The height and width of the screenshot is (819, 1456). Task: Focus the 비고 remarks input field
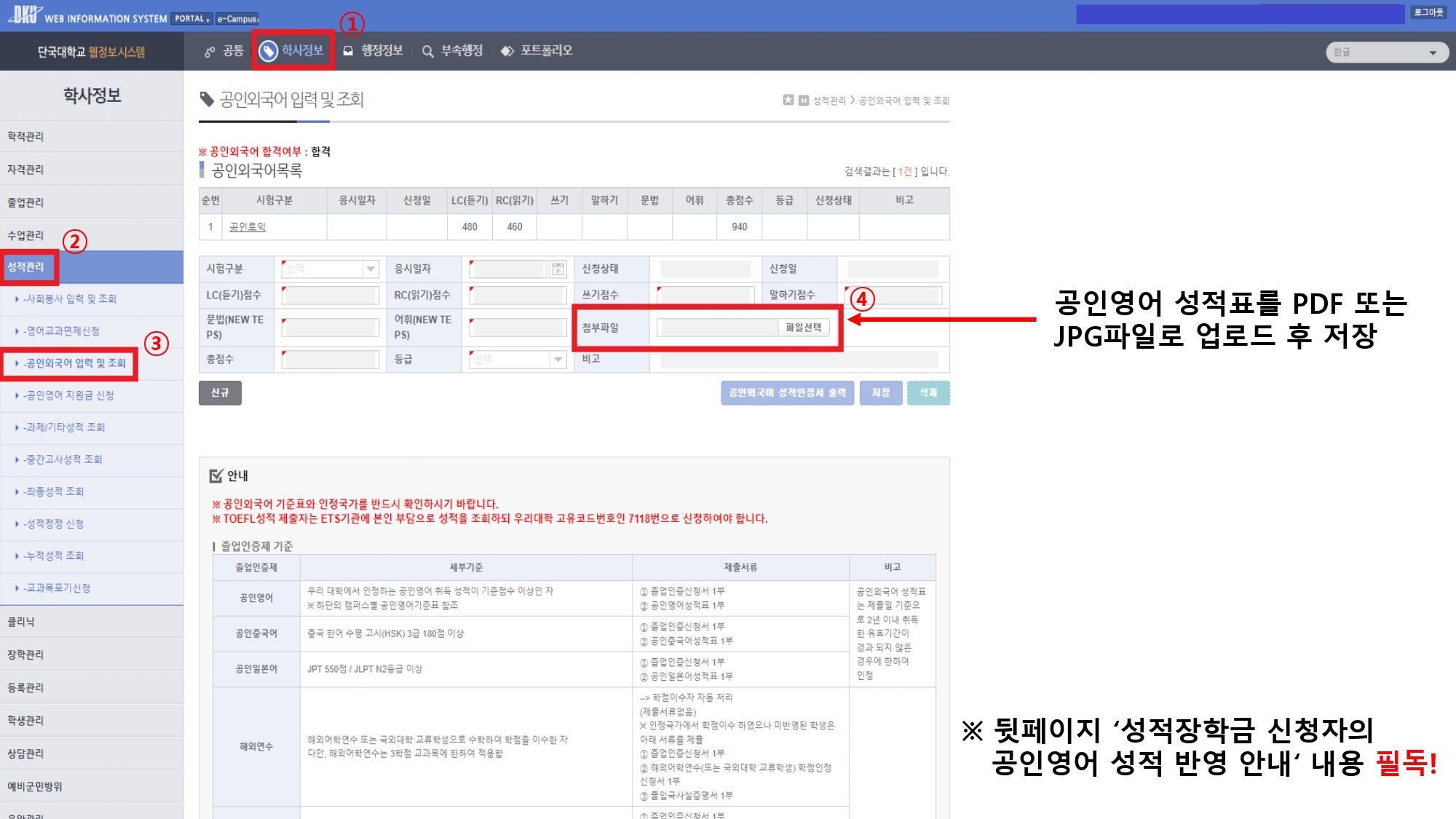[x=799, y=360]
